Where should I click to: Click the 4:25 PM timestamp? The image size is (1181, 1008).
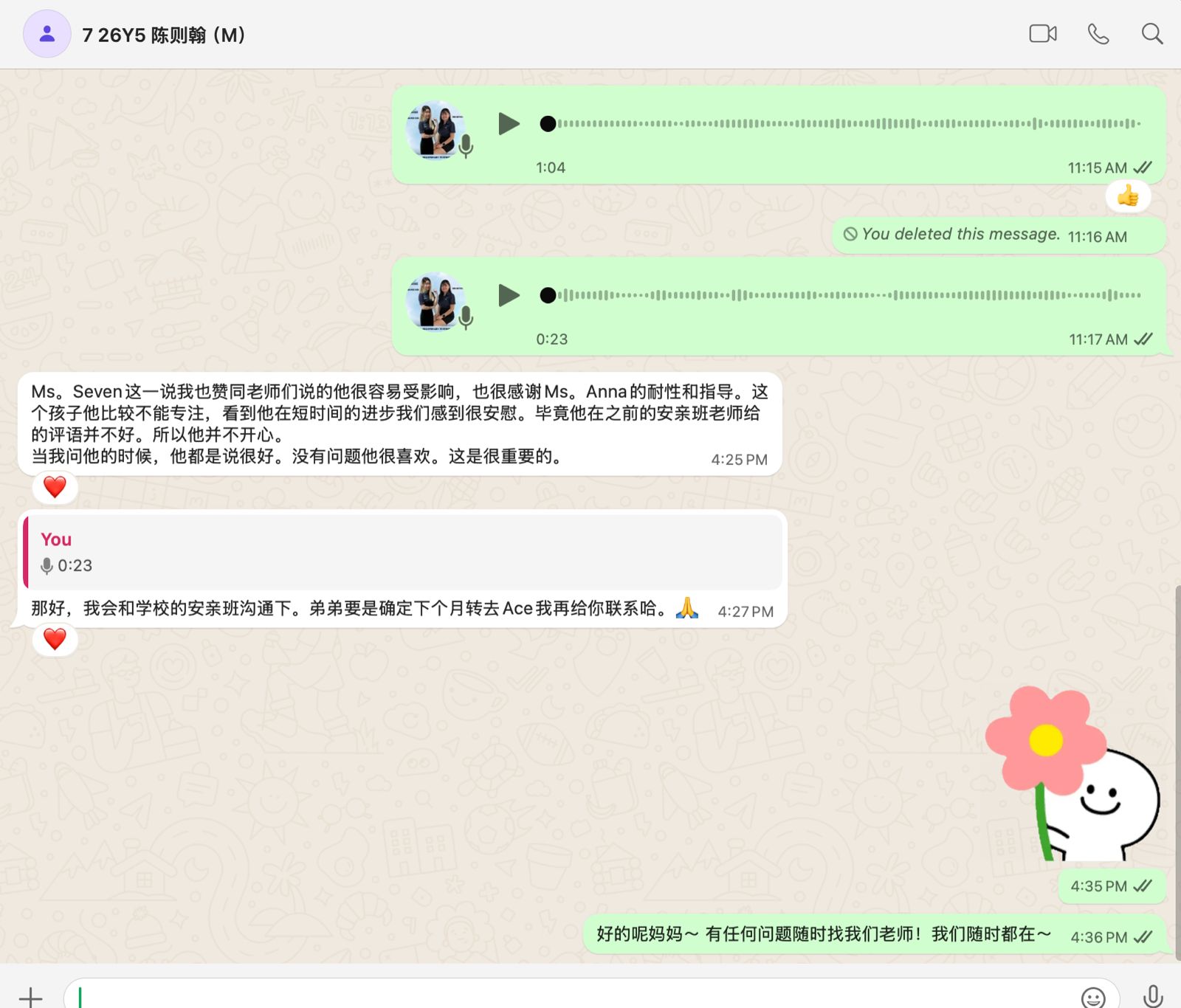point(739,460)
